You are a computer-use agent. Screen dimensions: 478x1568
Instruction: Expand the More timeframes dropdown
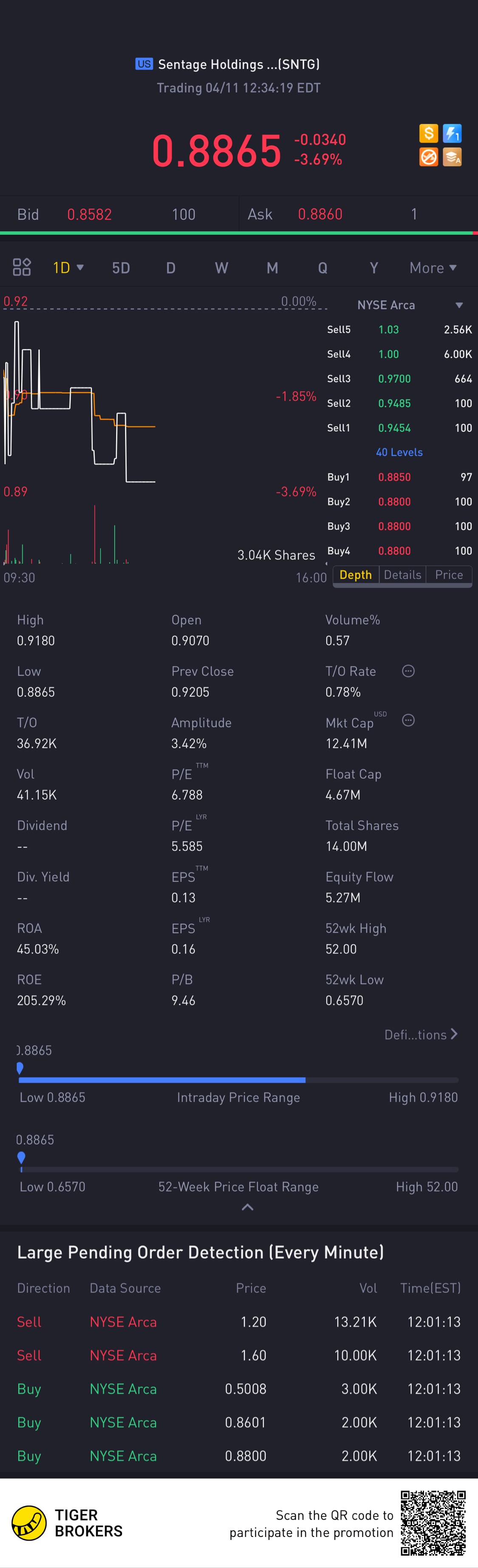(x=433, y=268)
